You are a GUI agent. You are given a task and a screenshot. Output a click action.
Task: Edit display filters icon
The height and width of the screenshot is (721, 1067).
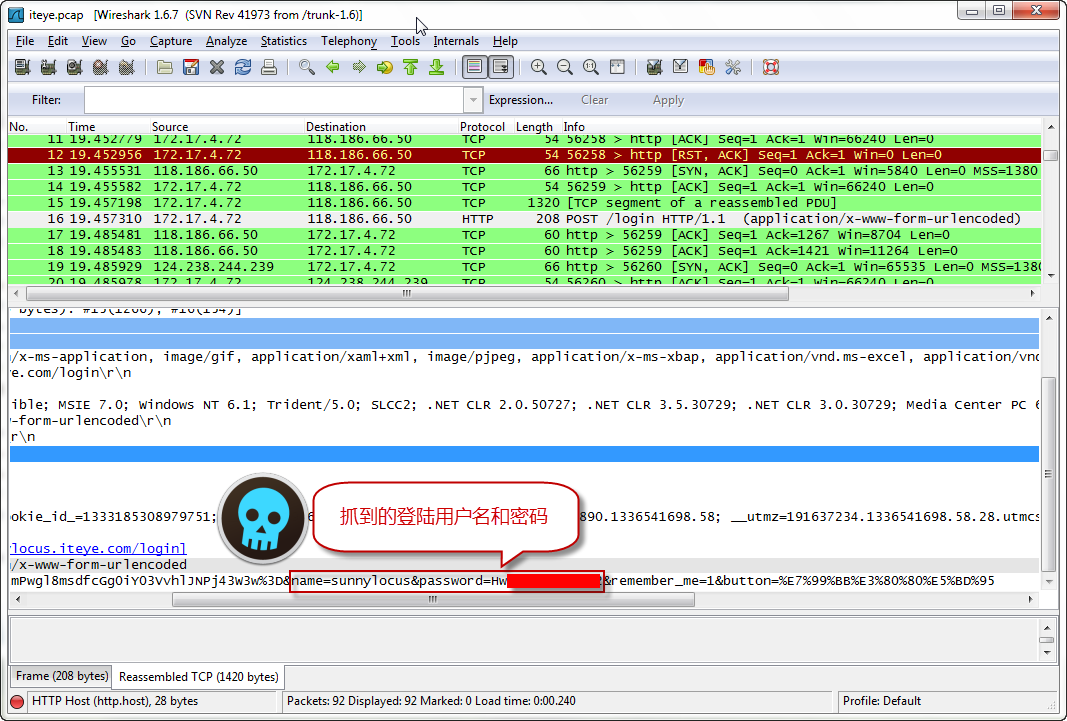click(680, 67)
